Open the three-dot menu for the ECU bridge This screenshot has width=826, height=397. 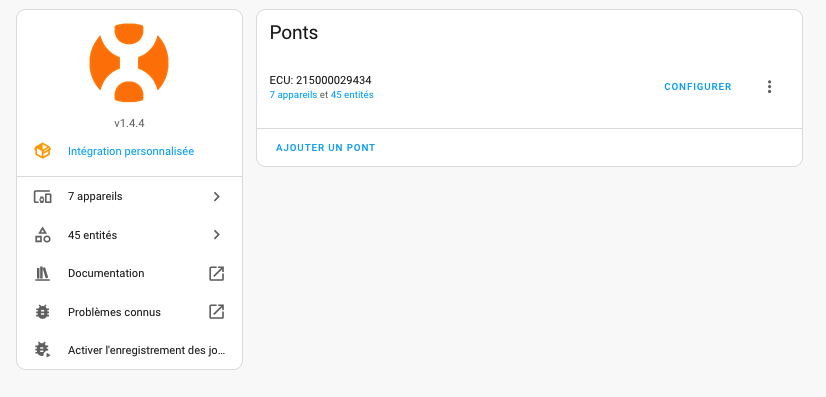(x=769, y=87)
